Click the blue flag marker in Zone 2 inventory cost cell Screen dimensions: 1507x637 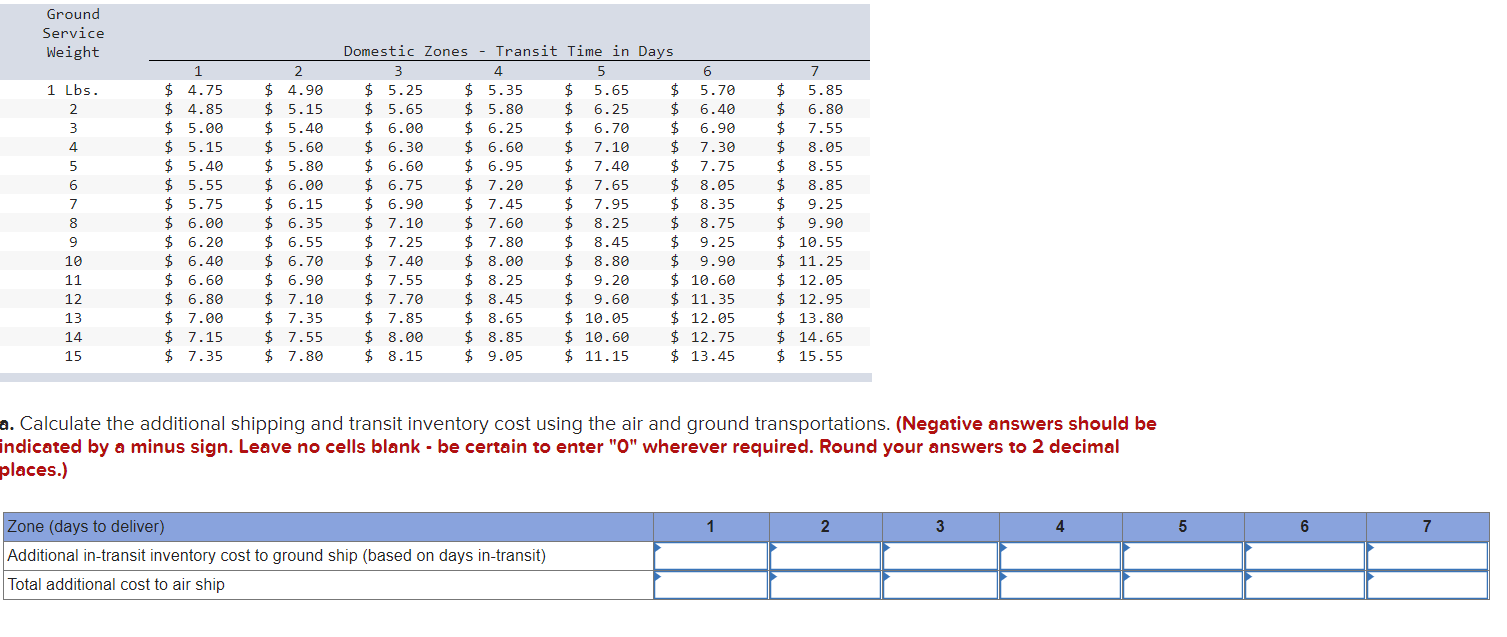pyautogui.click(x=774, y=550)
